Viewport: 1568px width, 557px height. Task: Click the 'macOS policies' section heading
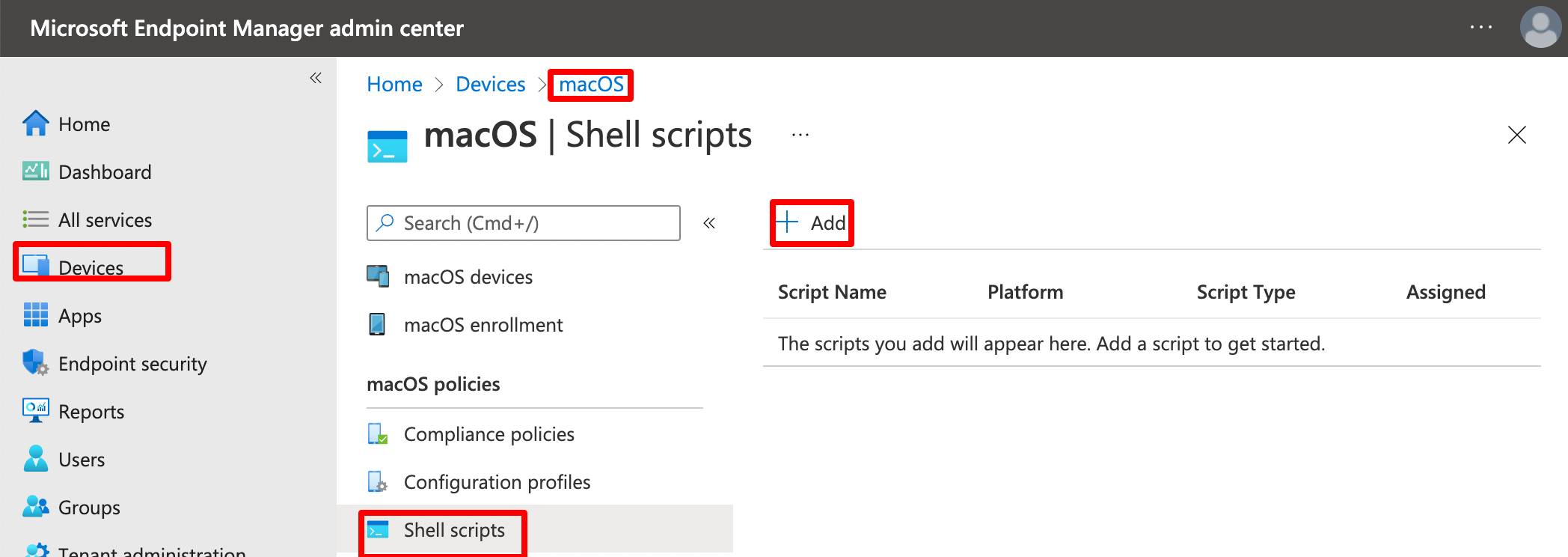tap(433, 384)
